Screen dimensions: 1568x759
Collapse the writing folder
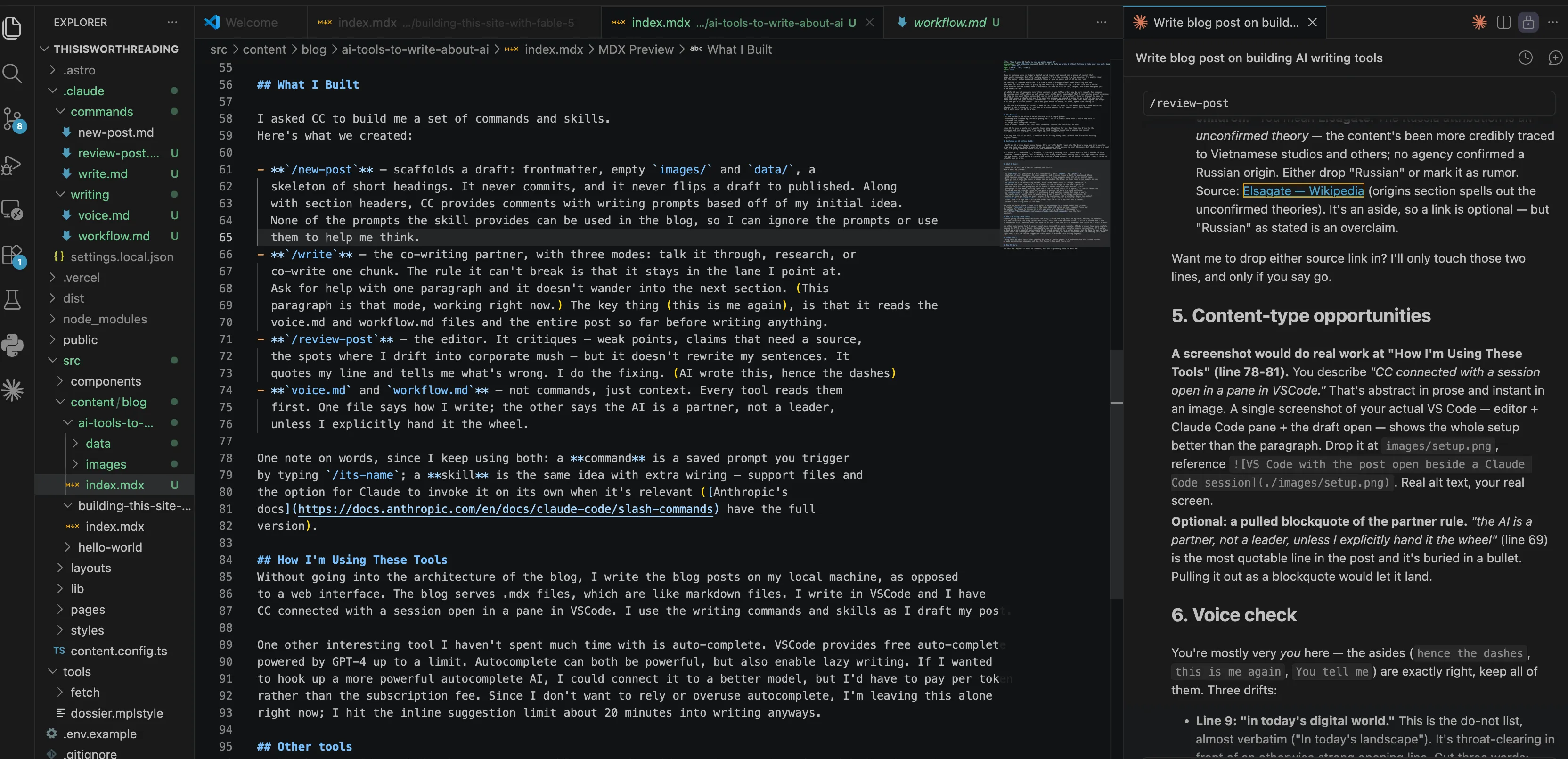(114, 194)
